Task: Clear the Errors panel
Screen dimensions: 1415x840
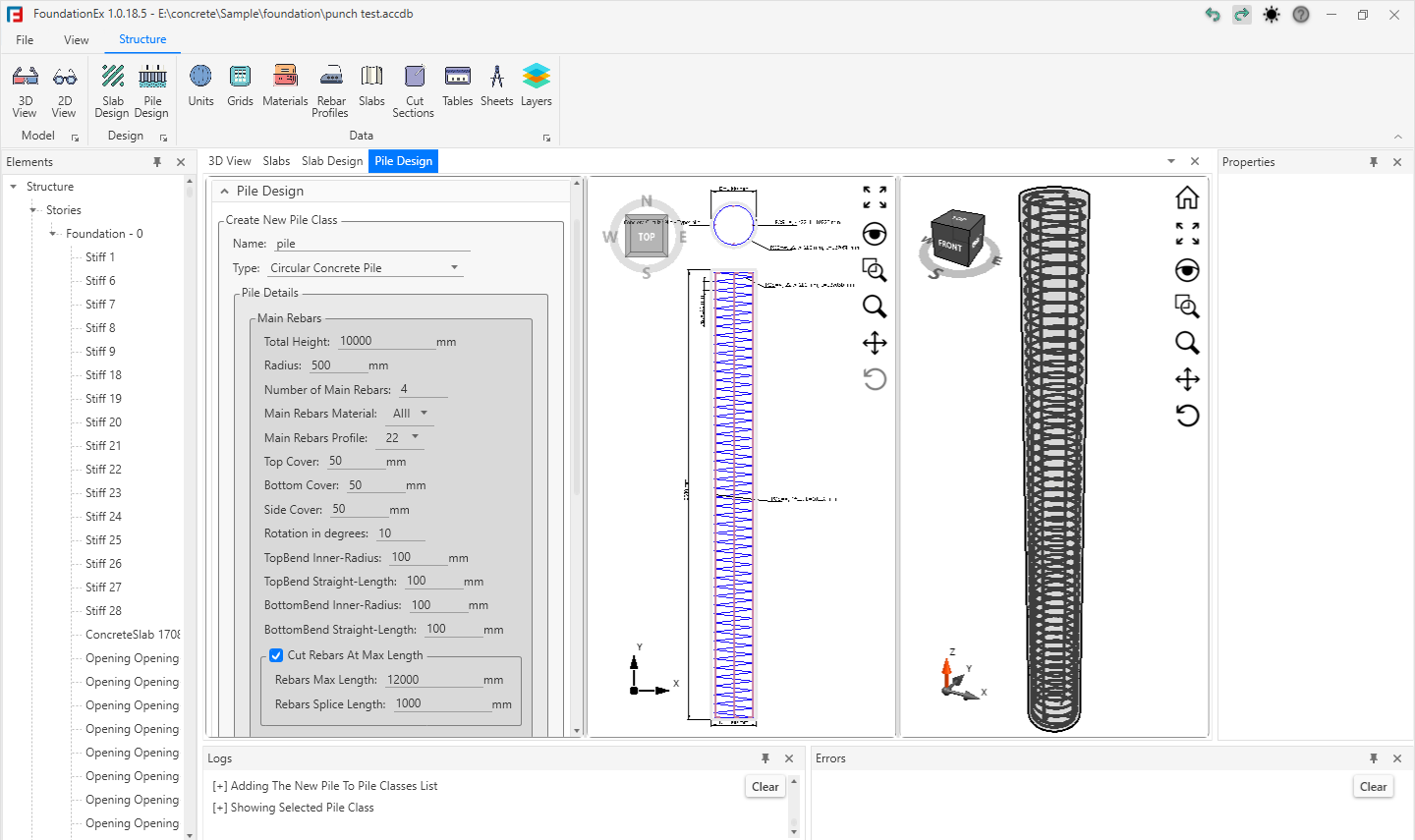Action: coord(1373,787)
